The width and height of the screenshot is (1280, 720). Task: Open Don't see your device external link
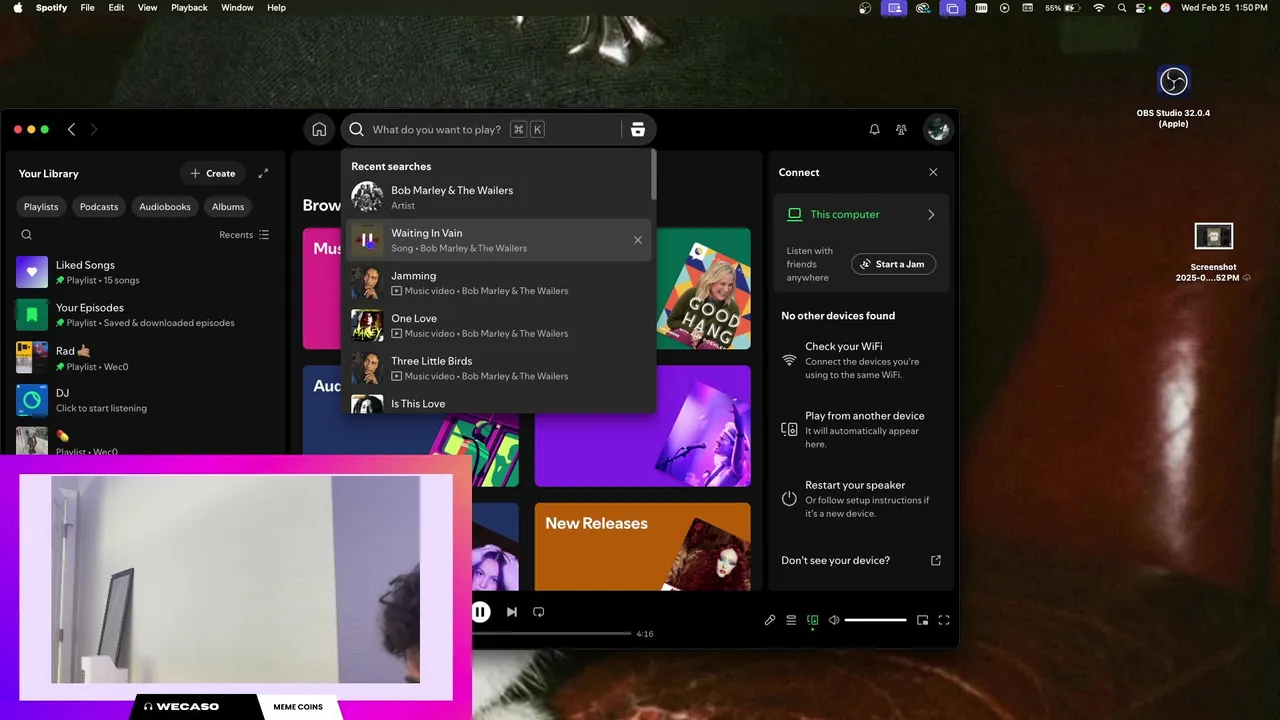click(x=936, y=561)
